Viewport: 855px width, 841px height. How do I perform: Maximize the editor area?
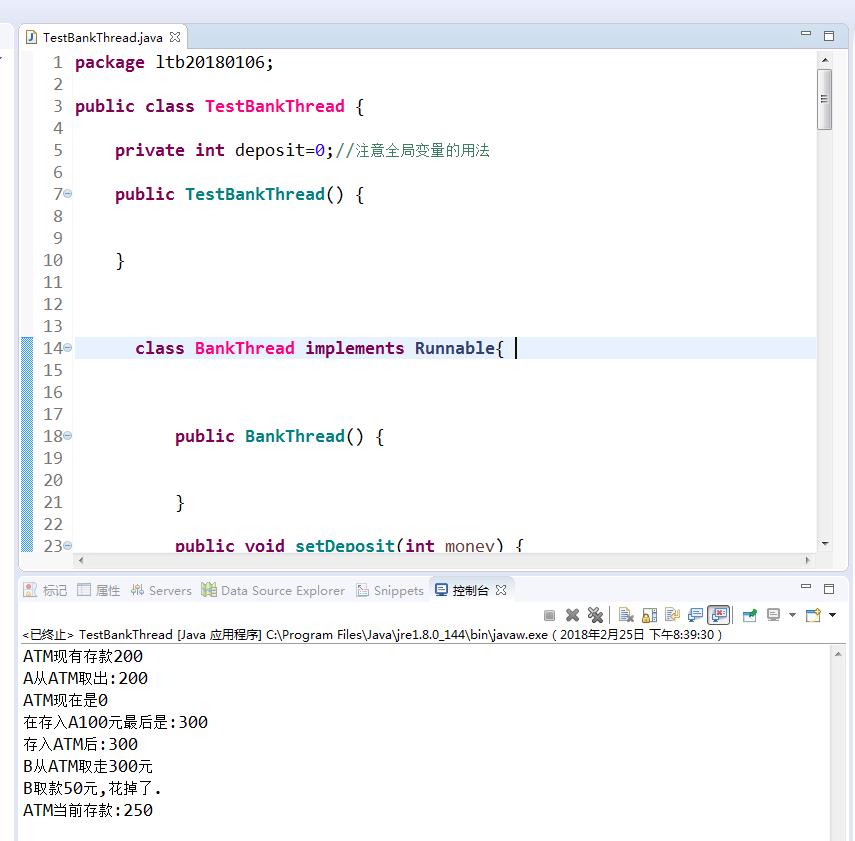(x=829, y=36)
